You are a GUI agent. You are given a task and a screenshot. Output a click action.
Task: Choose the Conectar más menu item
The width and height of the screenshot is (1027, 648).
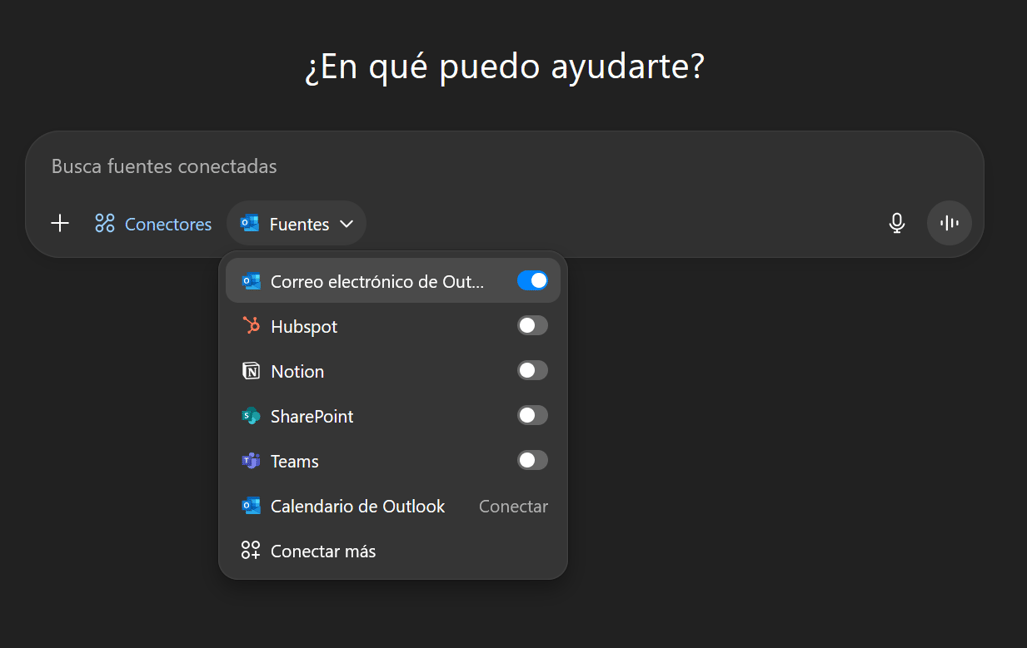(323, 551)
